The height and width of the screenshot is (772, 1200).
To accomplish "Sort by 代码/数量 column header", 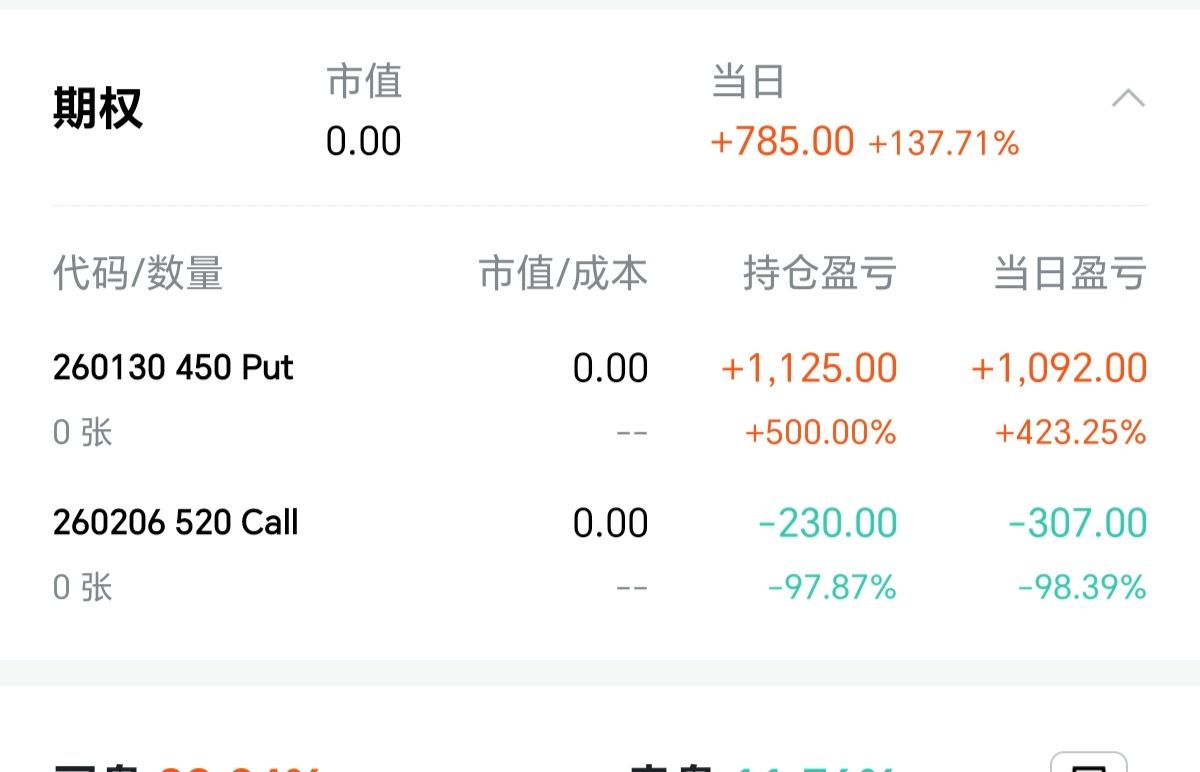I will tap(137, 273).
